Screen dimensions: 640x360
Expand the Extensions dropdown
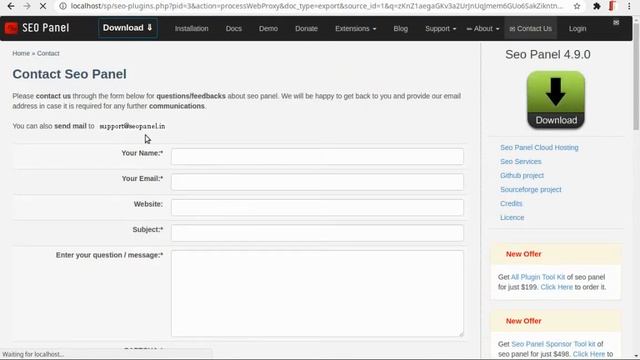click(356, 29)
